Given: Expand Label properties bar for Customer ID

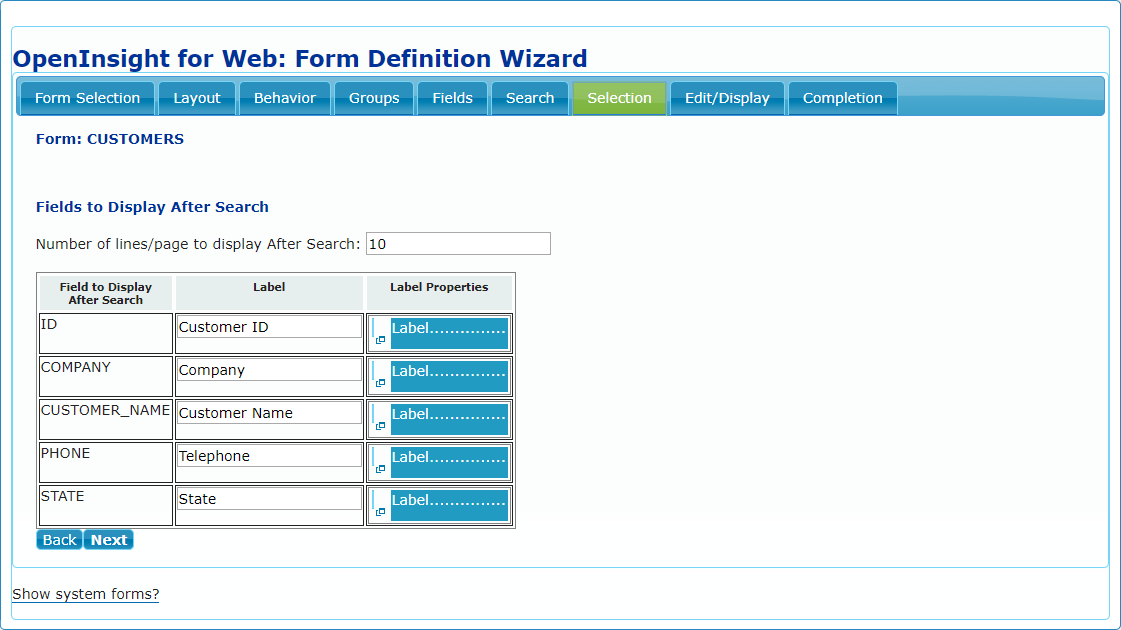Looking at the screenshot, I should pyautogui.click(x=449, y=333).
